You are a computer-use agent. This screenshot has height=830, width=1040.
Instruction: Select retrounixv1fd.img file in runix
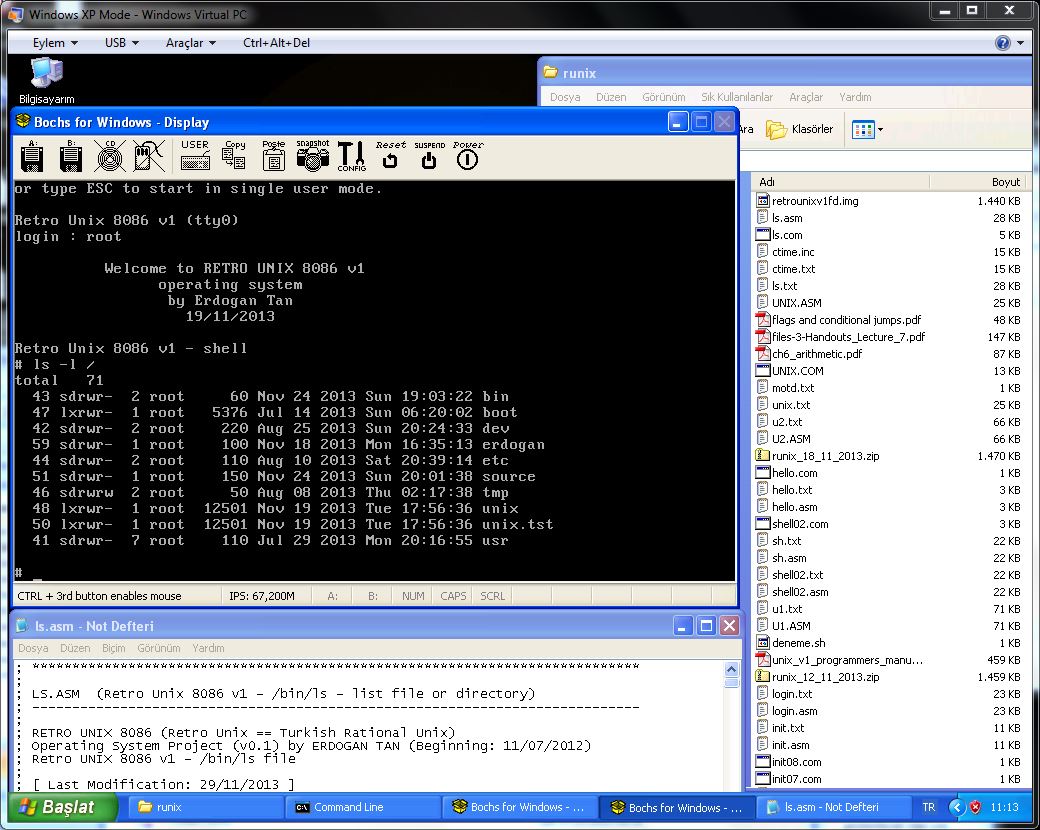815,200
